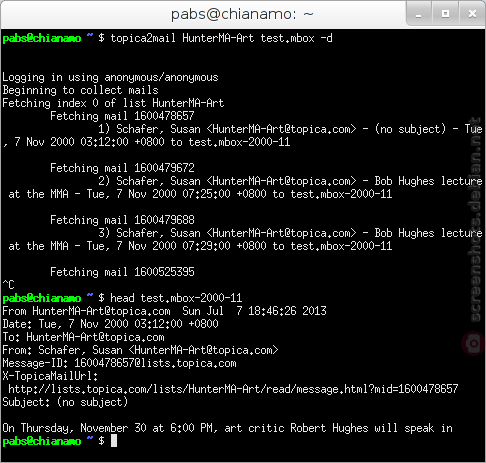Click the terminal cursor block at prompt
This screenshot has width=486, height=463.
click(x=114, y=441)
